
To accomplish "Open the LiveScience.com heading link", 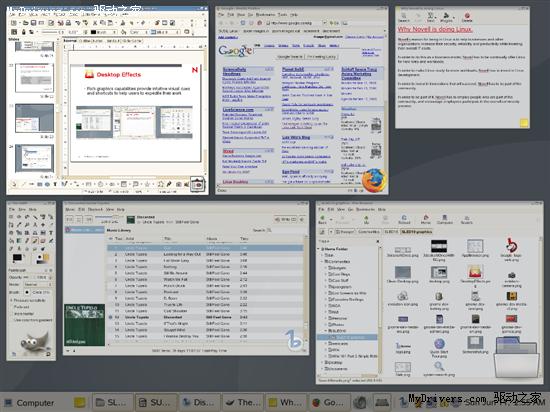I will coord(238,110).
